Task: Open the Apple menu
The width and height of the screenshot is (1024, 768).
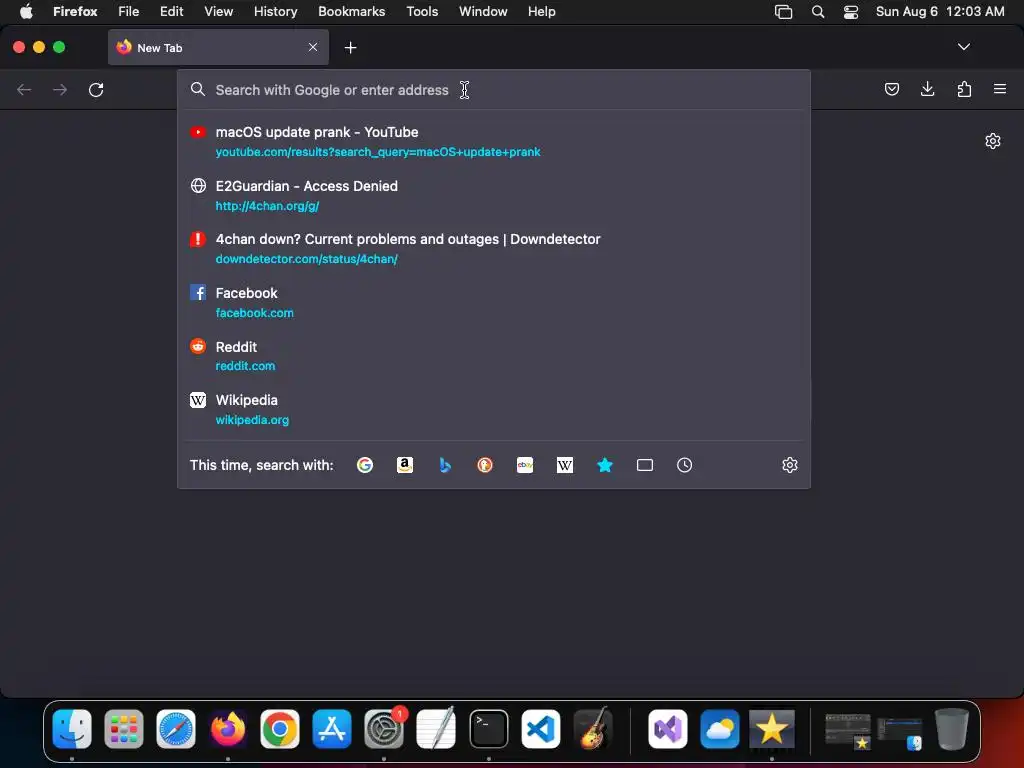Action: [x=26, y=11]
